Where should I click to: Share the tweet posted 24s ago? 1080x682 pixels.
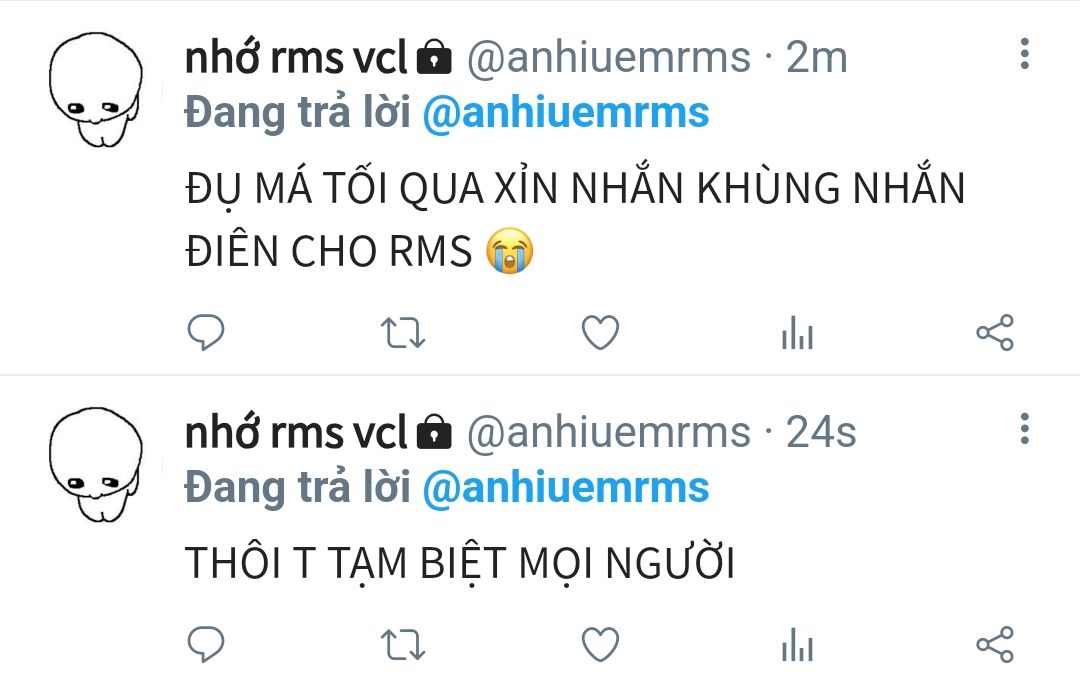tap(995, 645)
